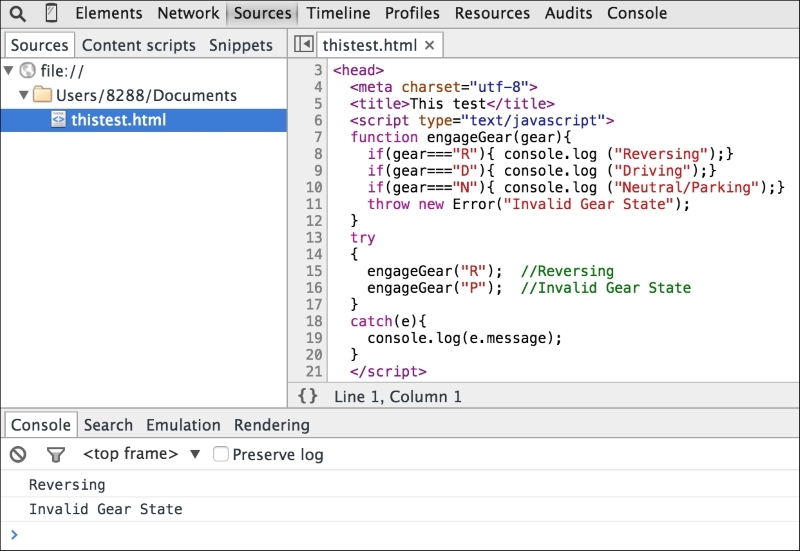
Task: Click the engageGear function name on line 7
Action: click(469, 137)
